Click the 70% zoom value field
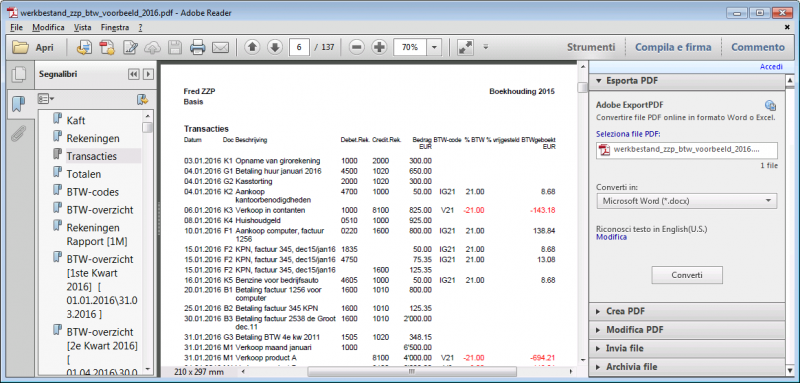This screenshot has height=383, width=800. (x=410, y=47)
